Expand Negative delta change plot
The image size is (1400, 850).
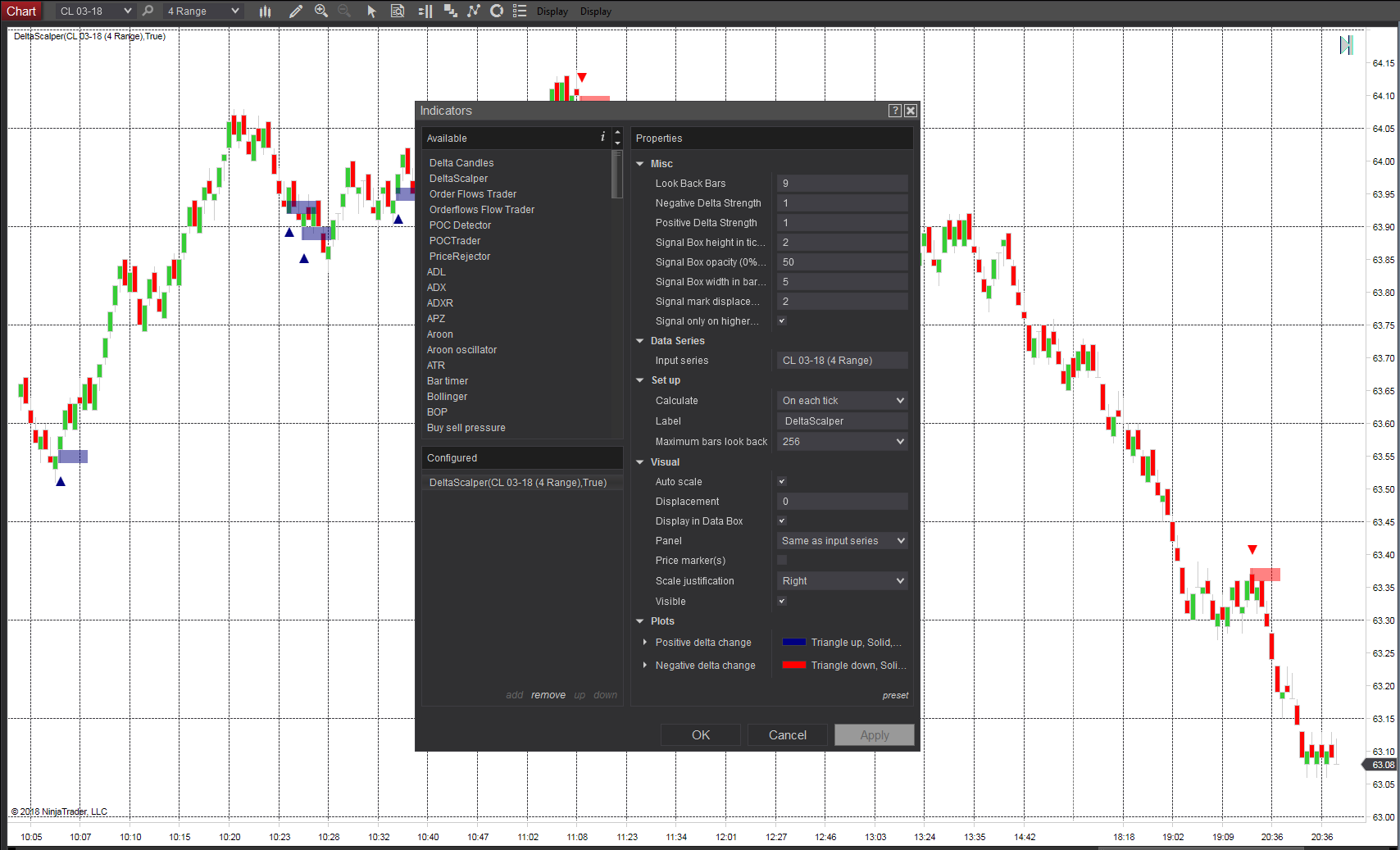645,666
